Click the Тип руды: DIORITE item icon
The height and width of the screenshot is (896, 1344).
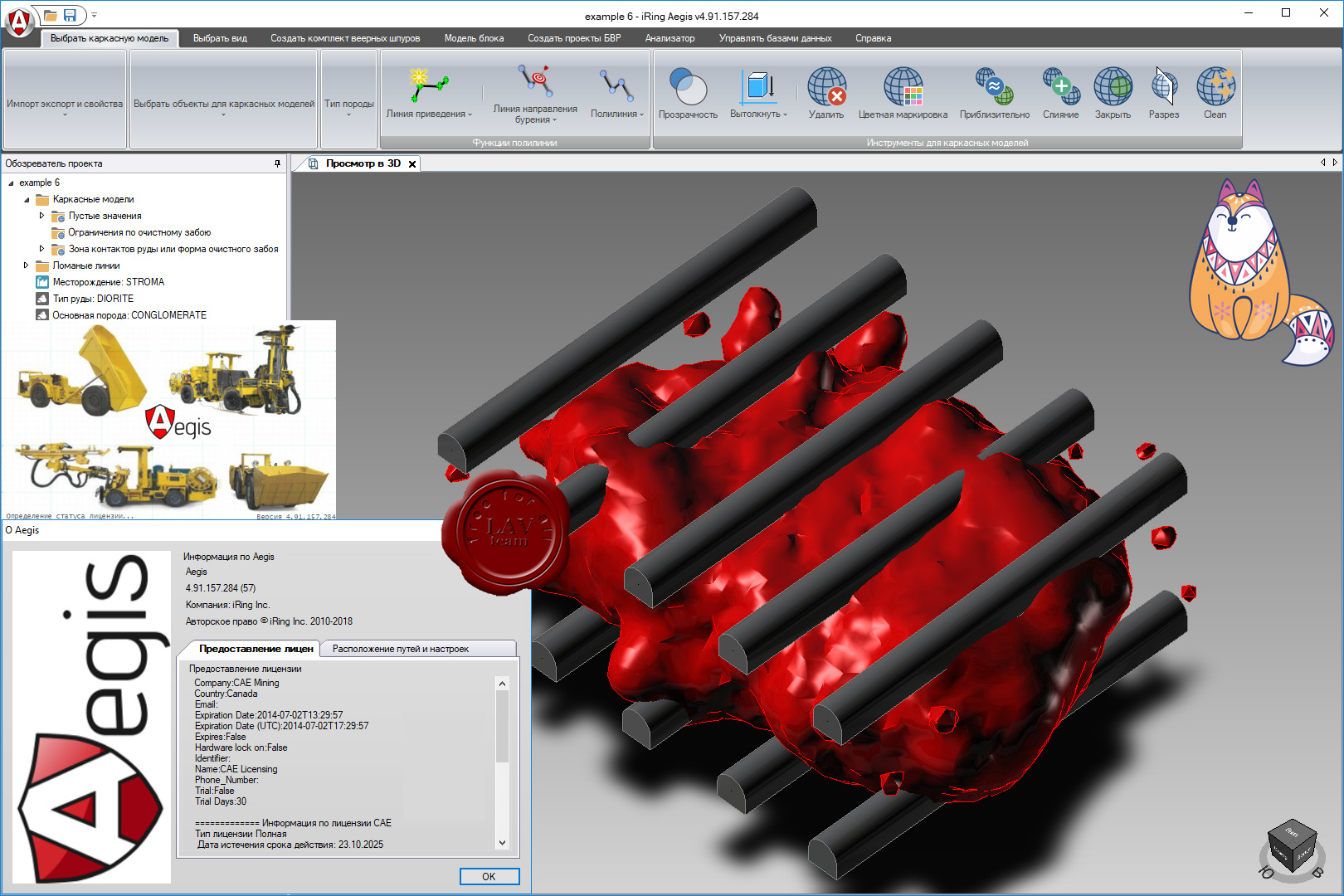[x=42, y=299]
